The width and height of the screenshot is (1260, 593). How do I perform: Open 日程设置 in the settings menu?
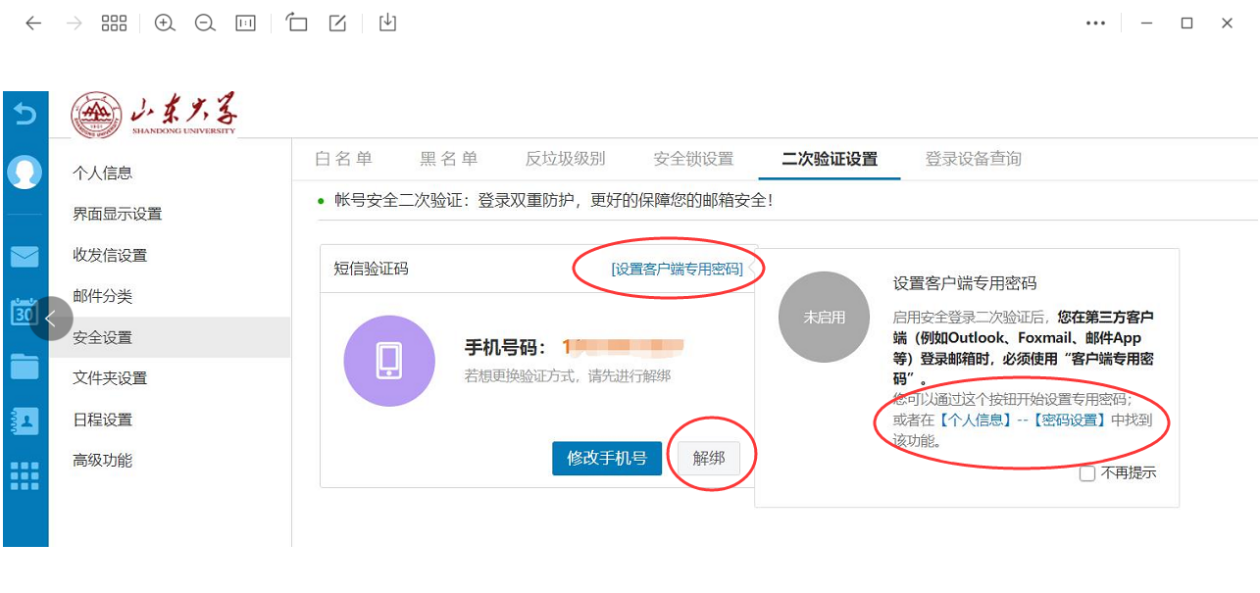point(102,419)
